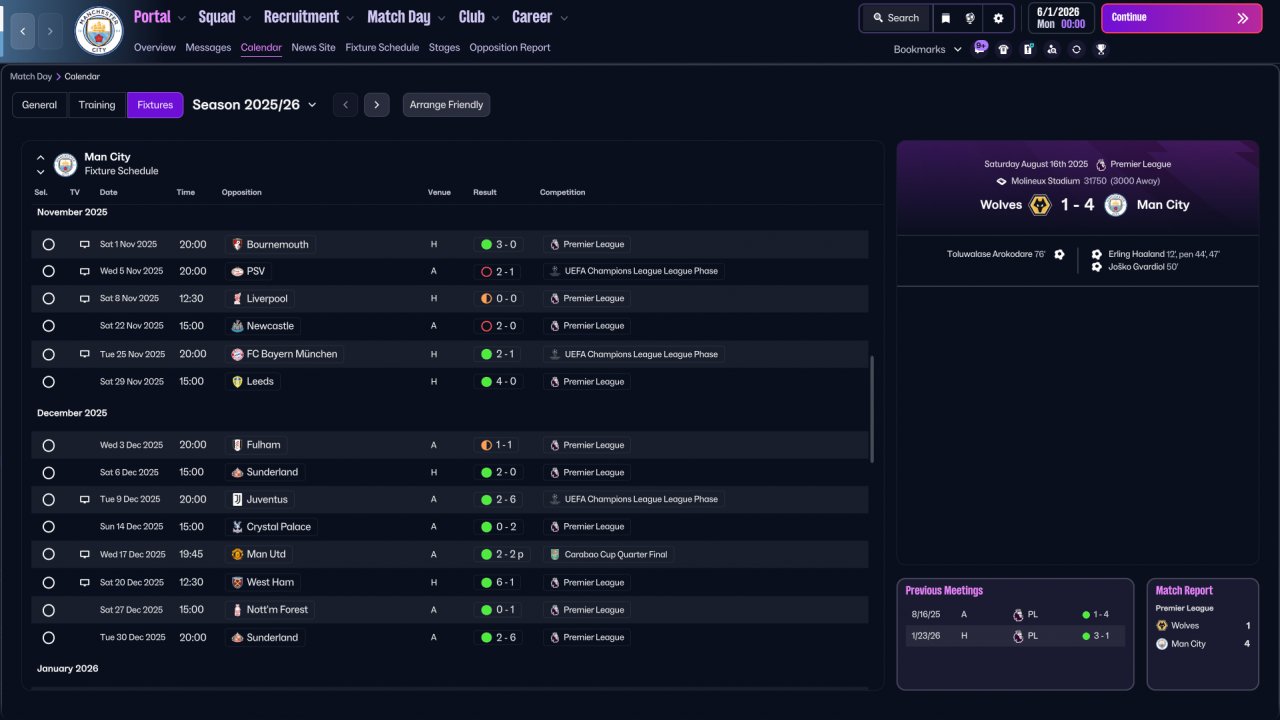
Task: Click TV broadcast icon on Liverpool row
Action: 85,298
